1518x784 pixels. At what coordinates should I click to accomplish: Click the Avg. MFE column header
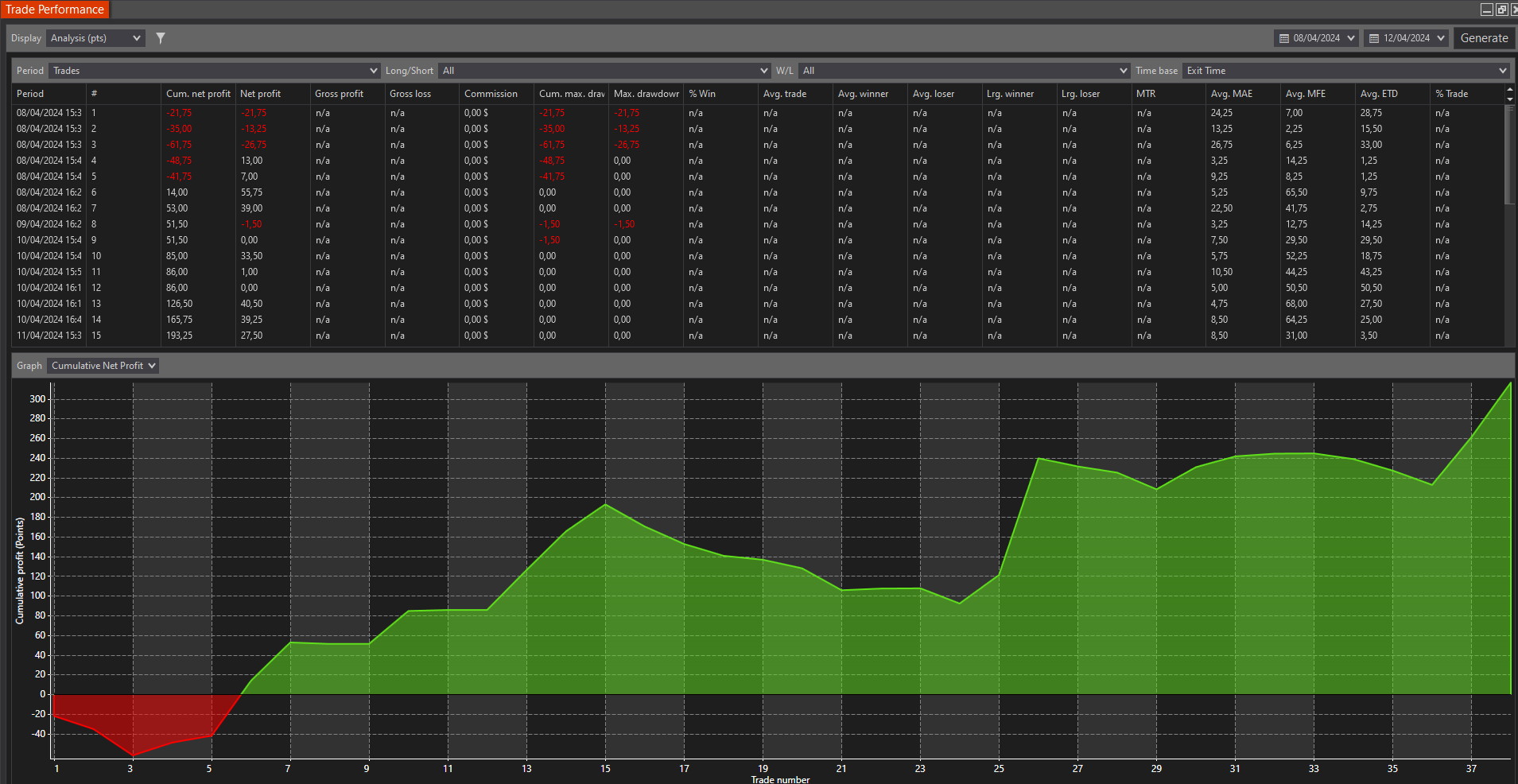[x=1305, y=94]
